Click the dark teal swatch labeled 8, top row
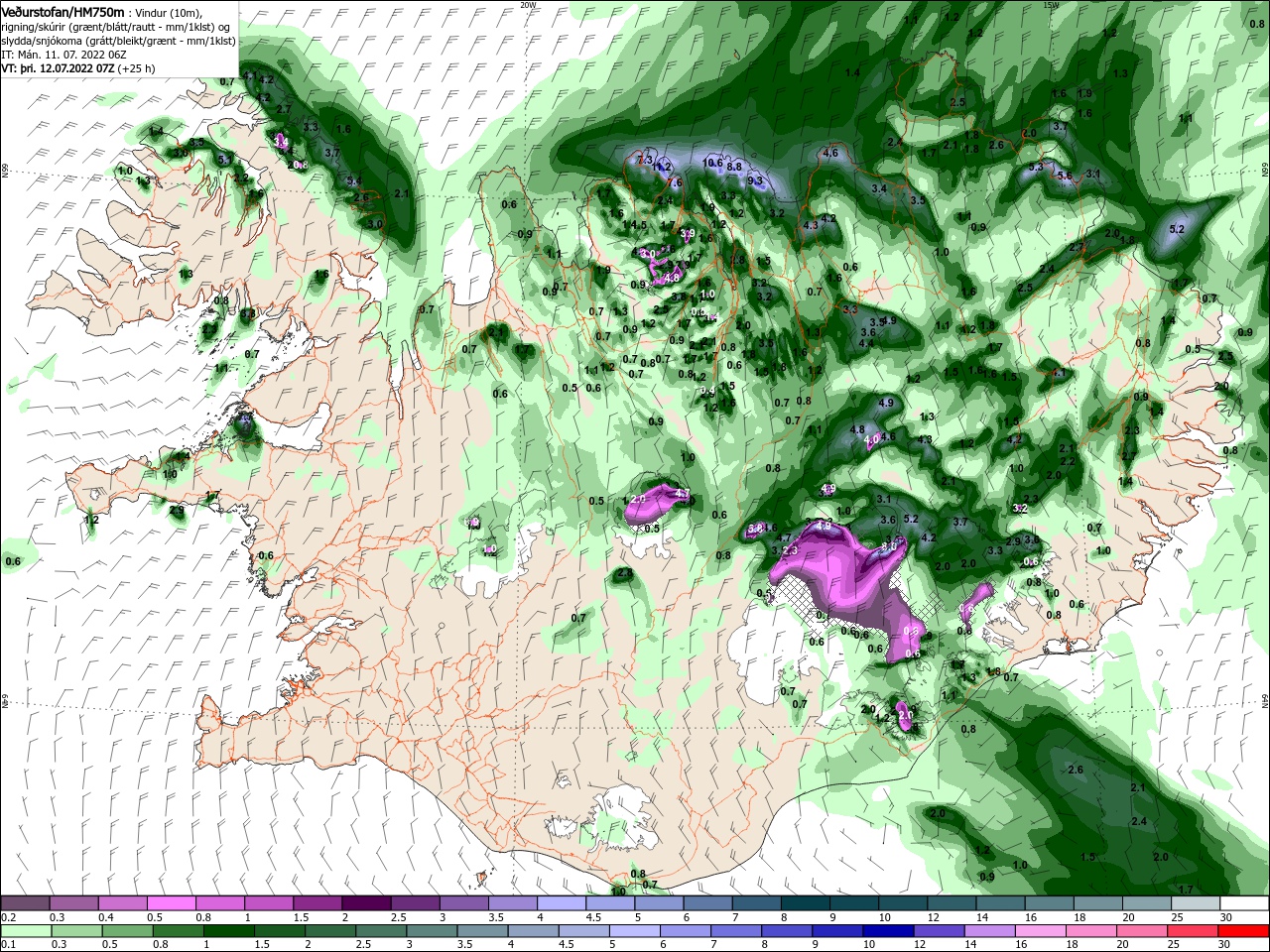The image size is (1270, 952). (806, 903)
